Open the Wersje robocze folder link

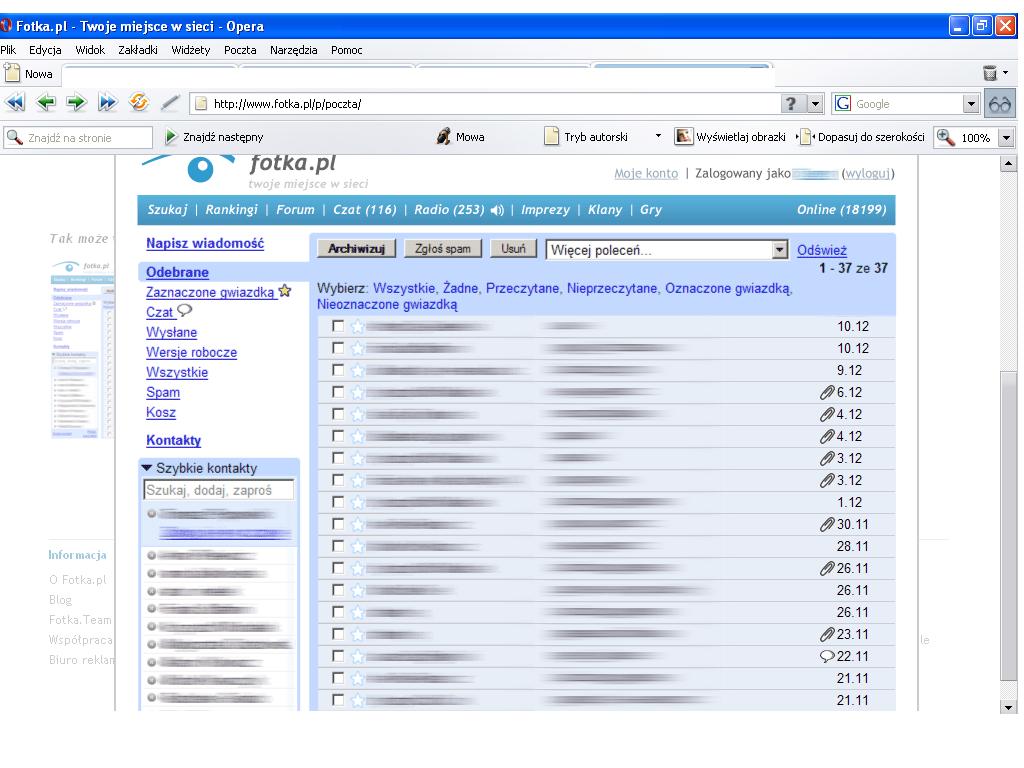coord(191,352)
